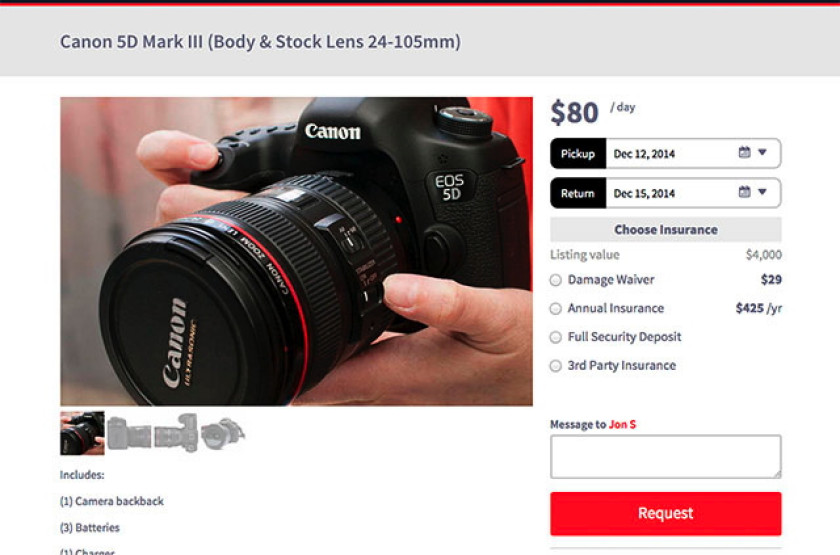
Task: Open the Pickup date field Dec 12, 2014
Action: point(693,154)
